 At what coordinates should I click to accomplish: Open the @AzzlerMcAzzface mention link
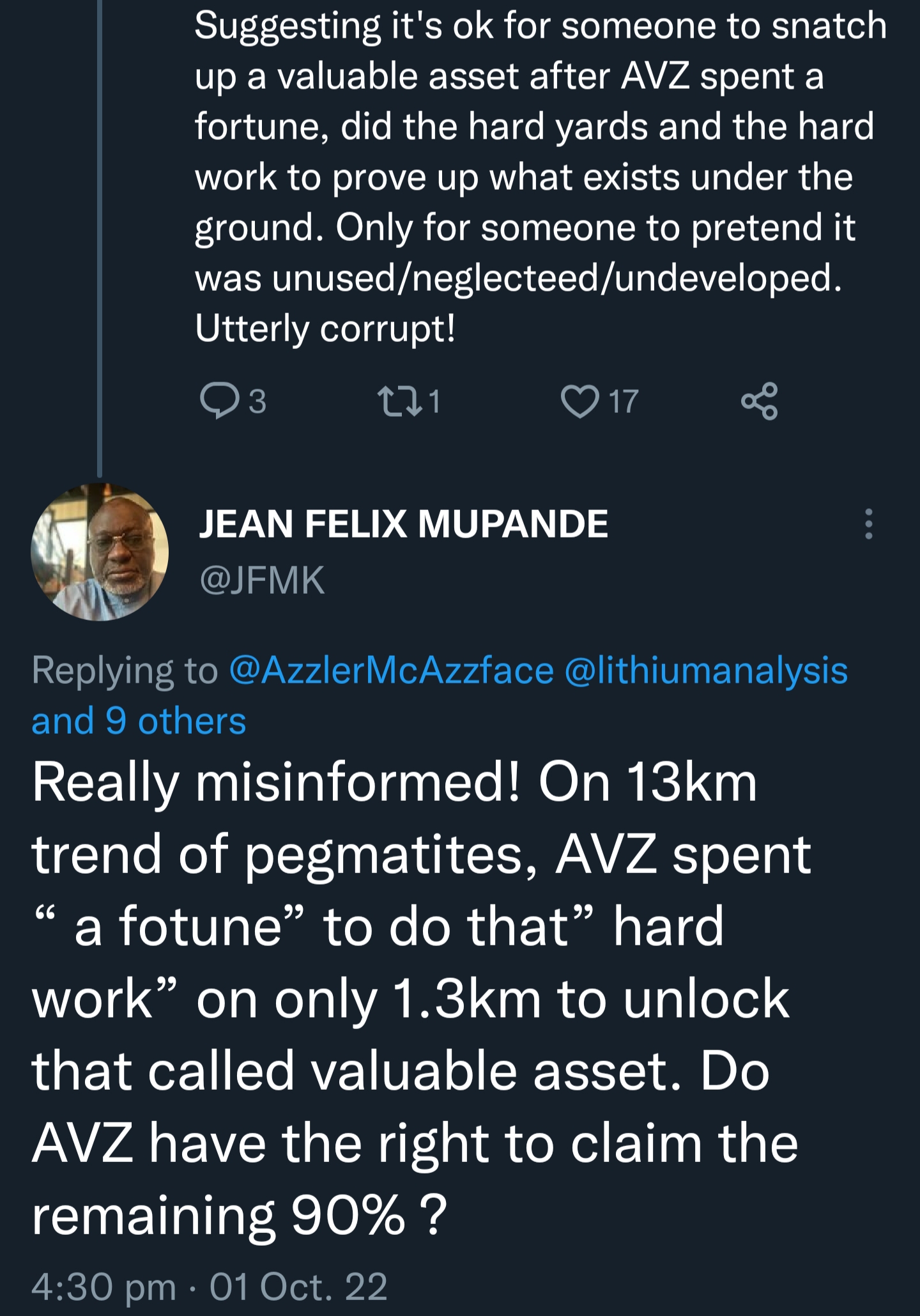coord(391,670)
